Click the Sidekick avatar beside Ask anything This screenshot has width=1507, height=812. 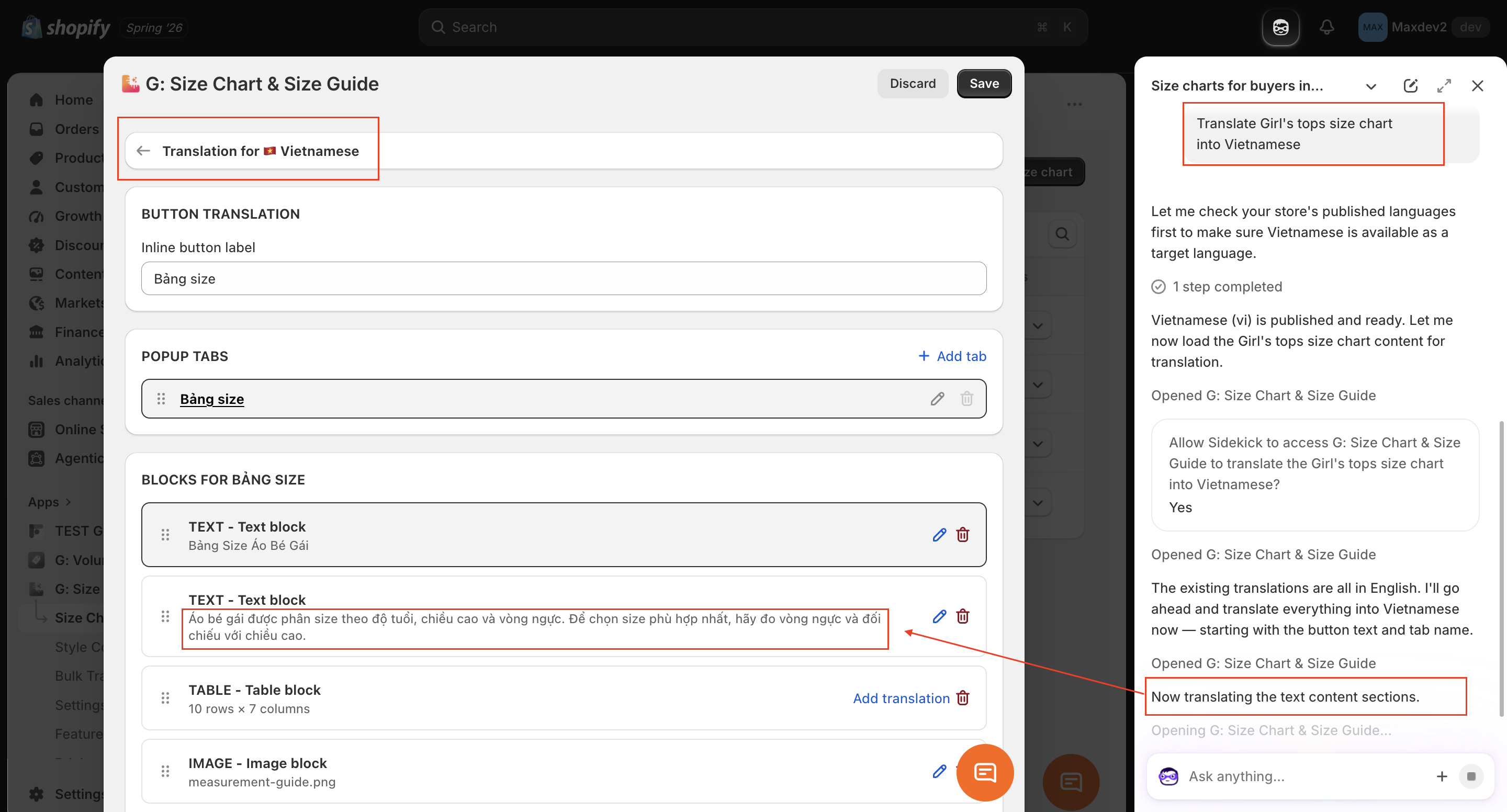click(1169, 776)
